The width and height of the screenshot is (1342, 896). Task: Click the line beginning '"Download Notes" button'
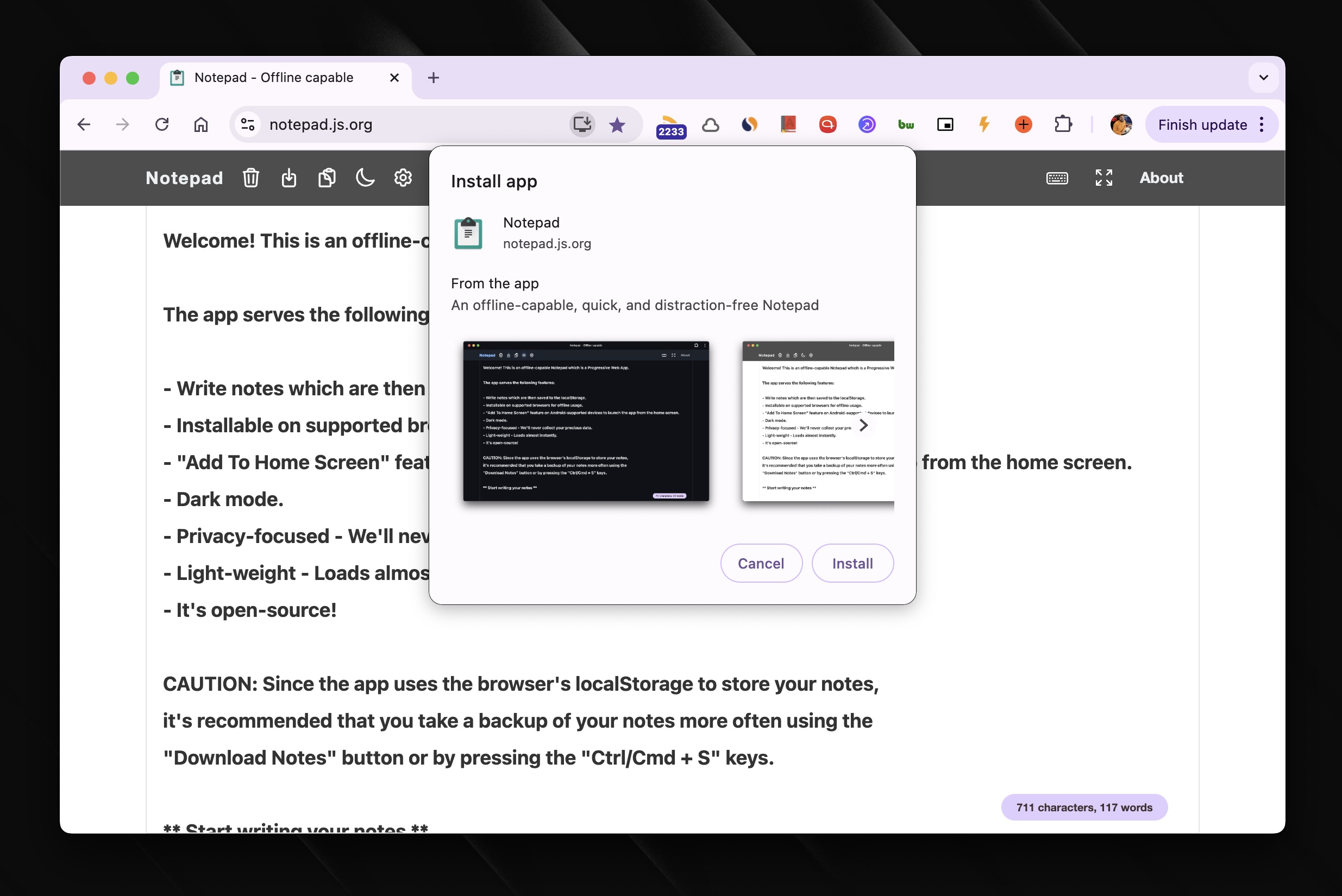[468, 758]
